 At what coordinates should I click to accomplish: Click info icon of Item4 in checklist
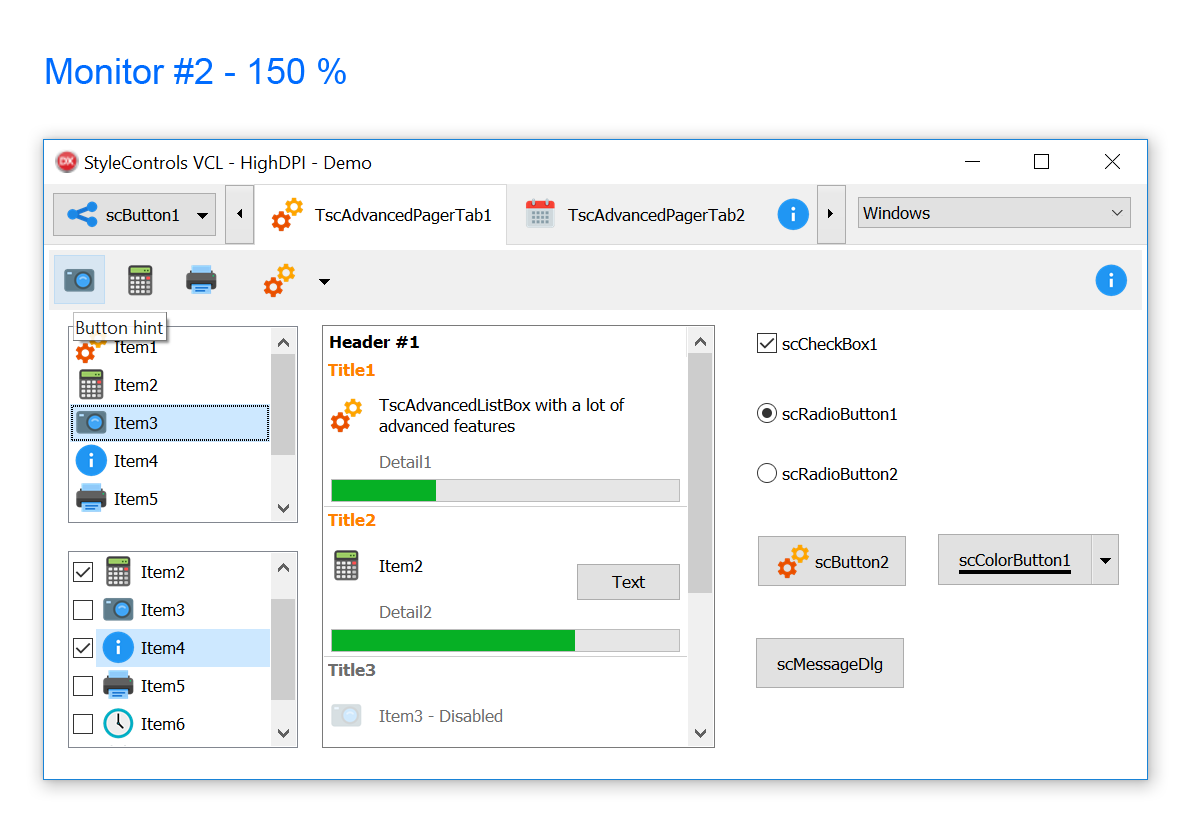118,647
